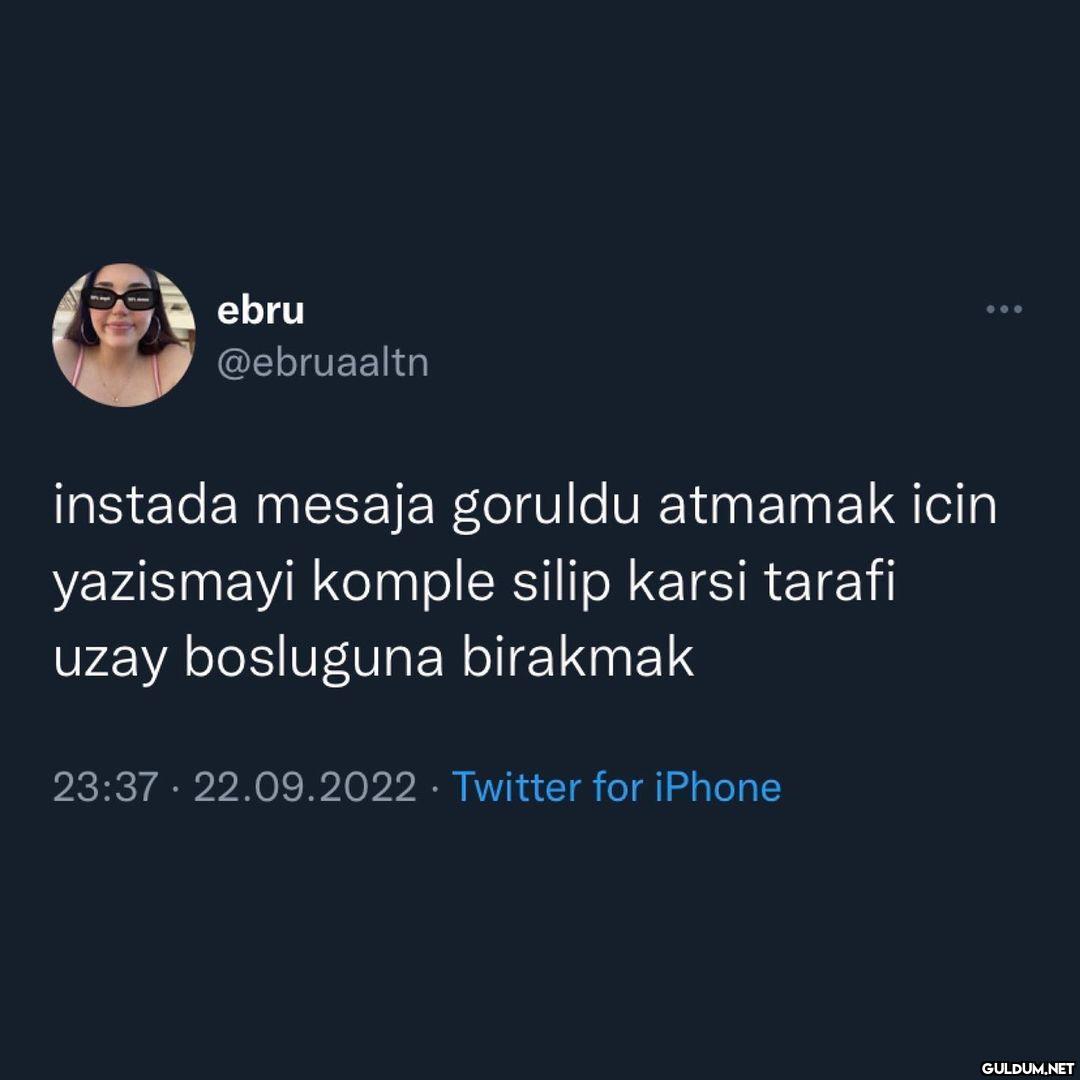This screenshot has height=1080, width=1080.
Task: Click the word goruldu in the tweet
Action: [x=546, y=509]
